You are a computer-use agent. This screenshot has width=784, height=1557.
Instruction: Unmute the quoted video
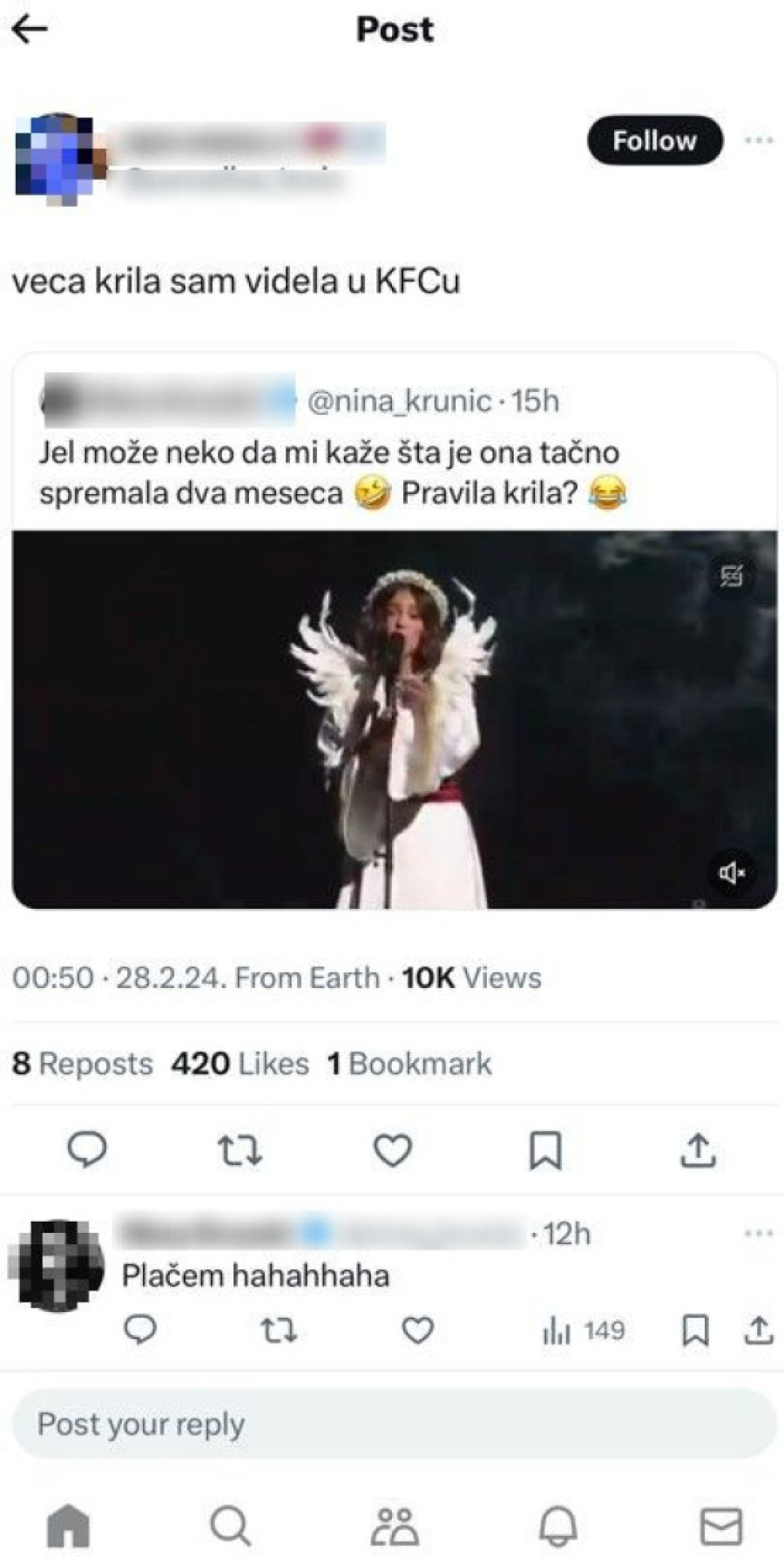pyautogui.click(x=730, y=872)
